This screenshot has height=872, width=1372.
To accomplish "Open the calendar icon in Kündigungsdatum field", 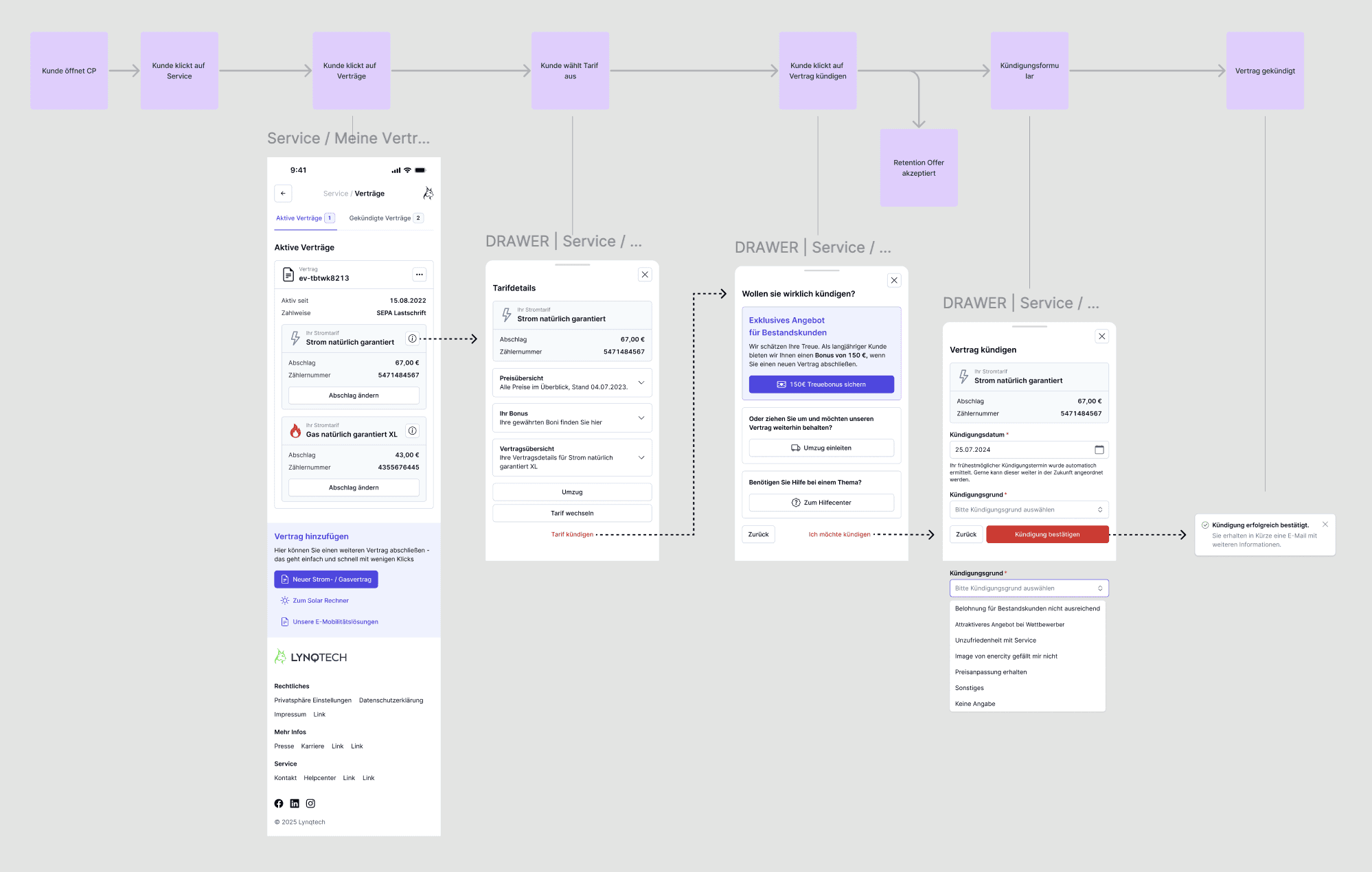I will pos(1099,450).
